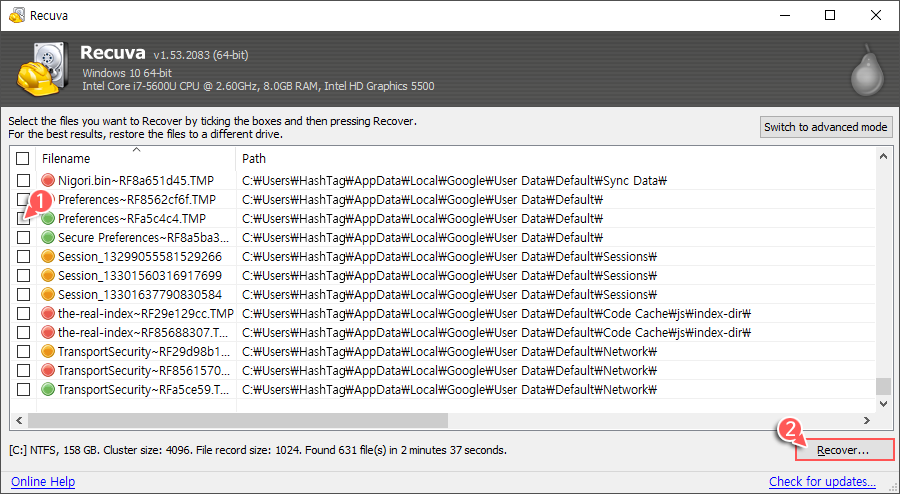Tick the select-all checkbox in the header
This screenshot has width=900, height=494.
[x=22, y=158]
